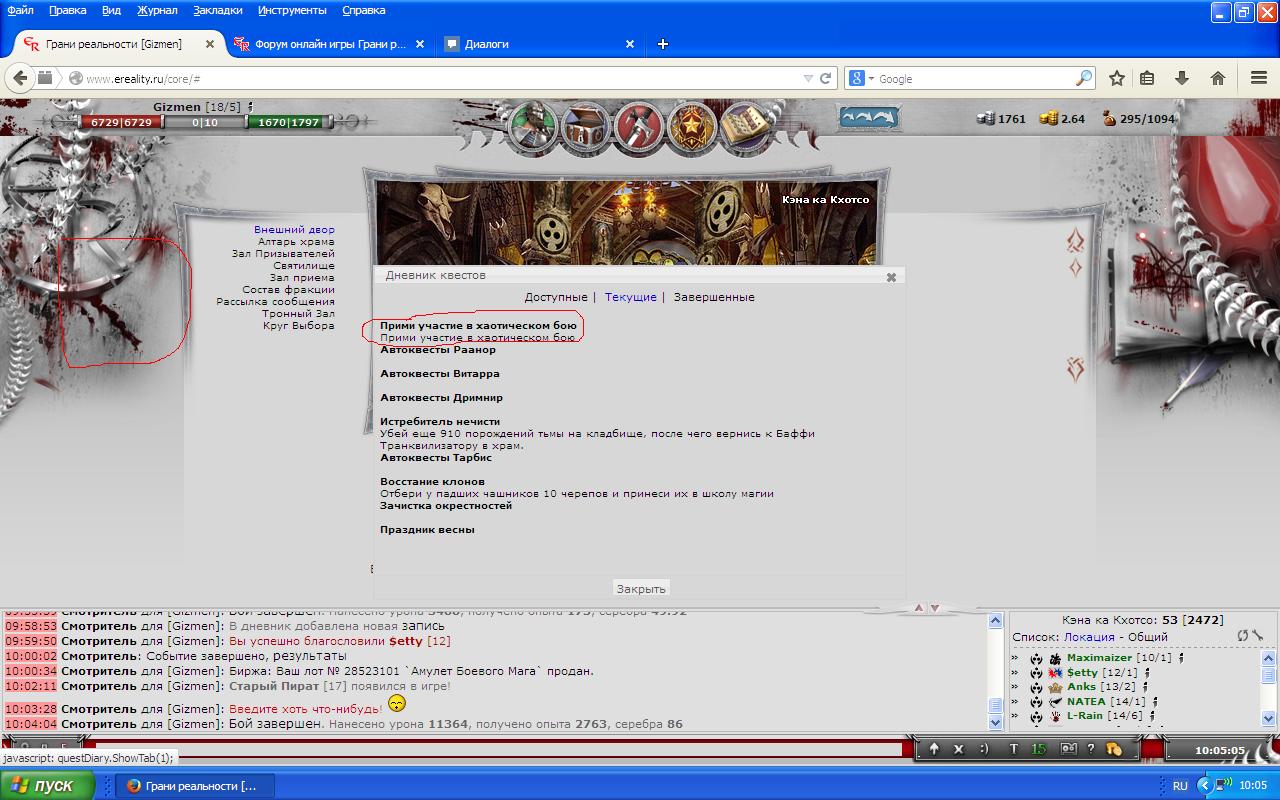The height and width of the screenshot is (800, 1280).
Task: Refresh the player list with circular arrows icon
Action: [1243, 636]
